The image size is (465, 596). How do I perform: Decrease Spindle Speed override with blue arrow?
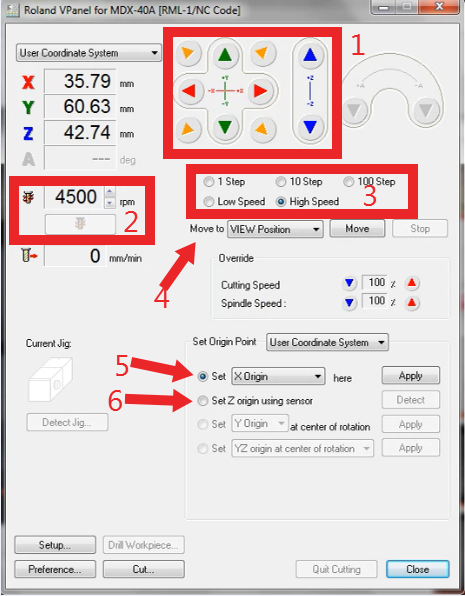click(x=349, y=303)
